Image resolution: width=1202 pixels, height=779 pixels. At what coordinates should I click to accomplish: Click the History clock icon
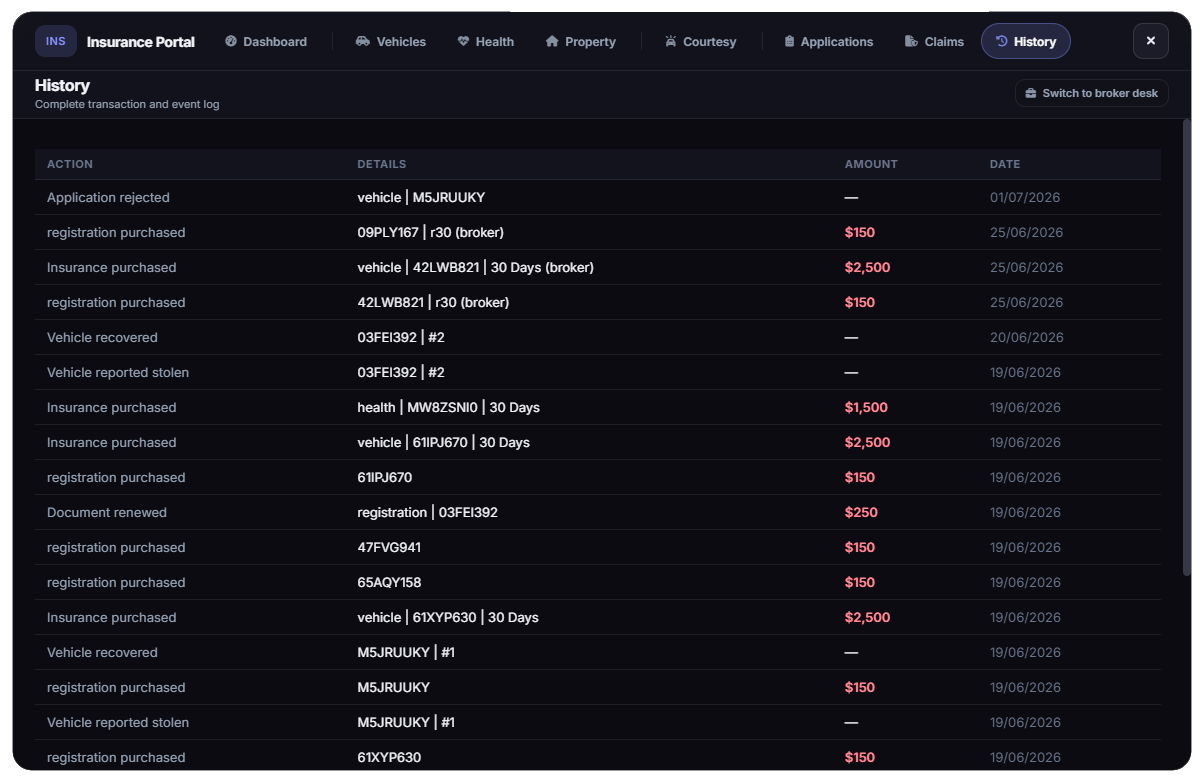pos(1001,41)
